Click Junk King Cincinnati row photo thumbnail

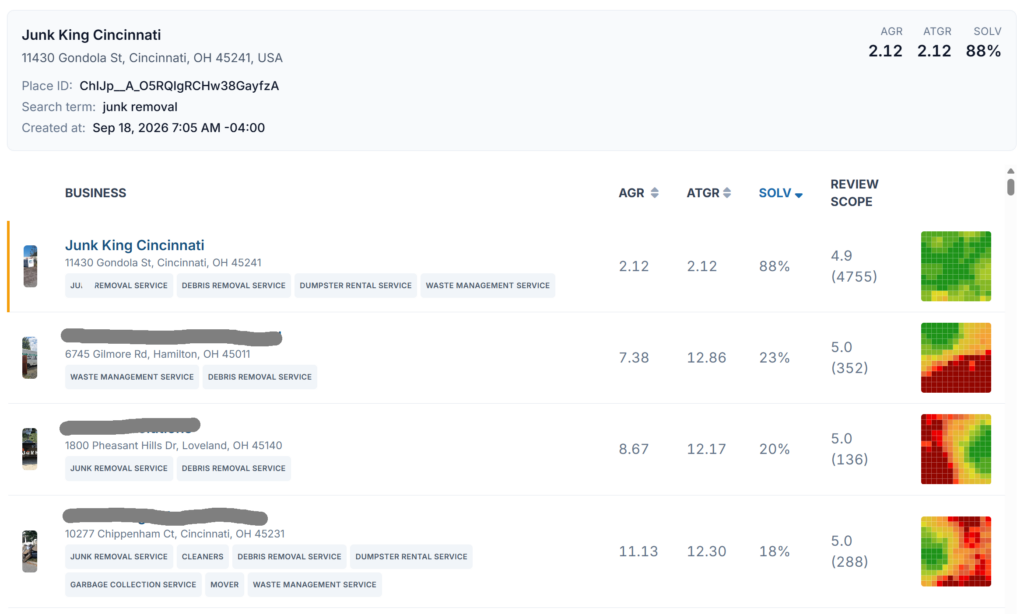pyautogui.click(x=30, y=266)
